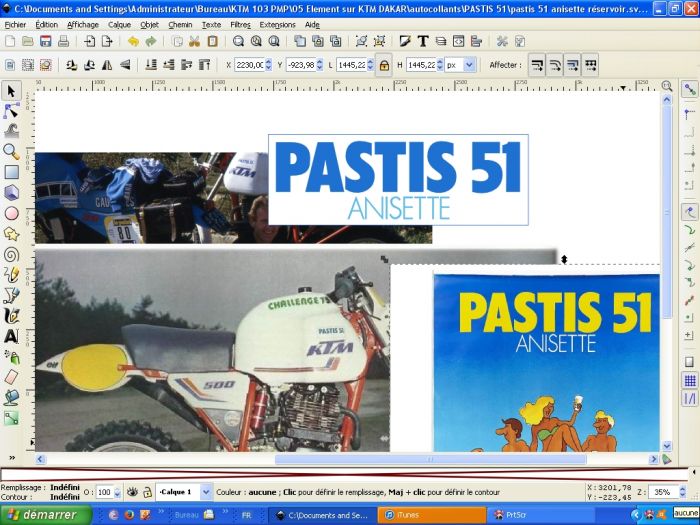Select the Node editing tool
The image size is (700, 525).
[11, 109]
